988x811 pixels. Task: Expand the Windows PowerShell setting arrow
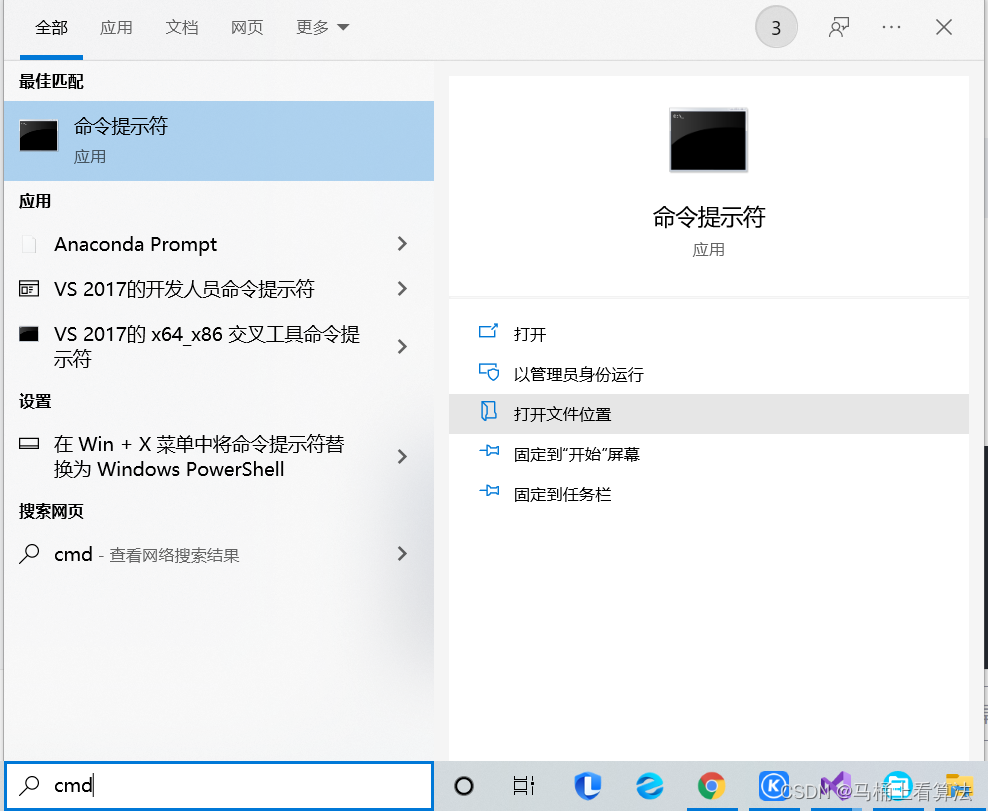(x=402, y=456)
